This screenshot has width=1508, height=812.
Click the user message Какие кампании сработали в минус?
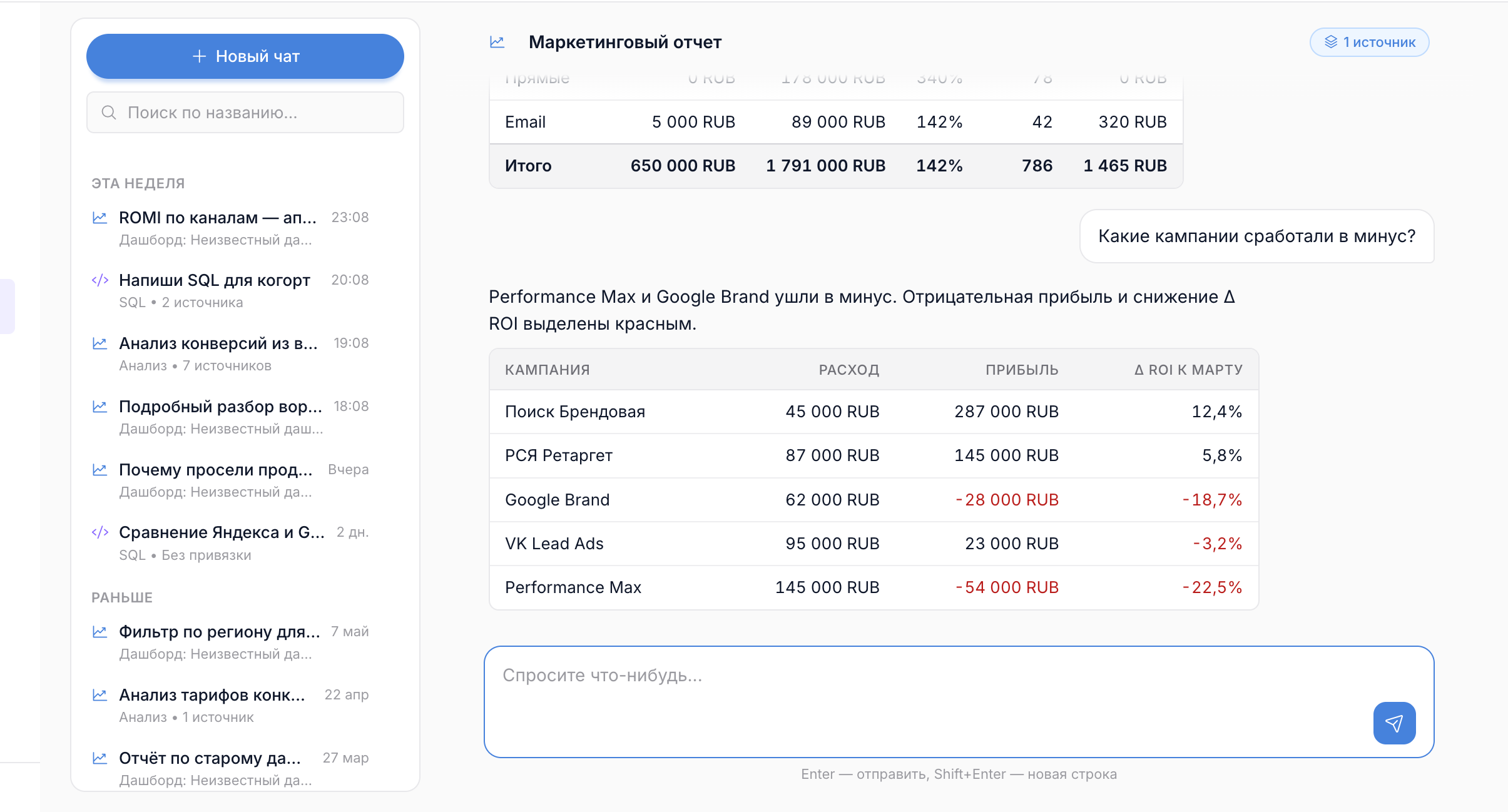tap(1257, 236)
